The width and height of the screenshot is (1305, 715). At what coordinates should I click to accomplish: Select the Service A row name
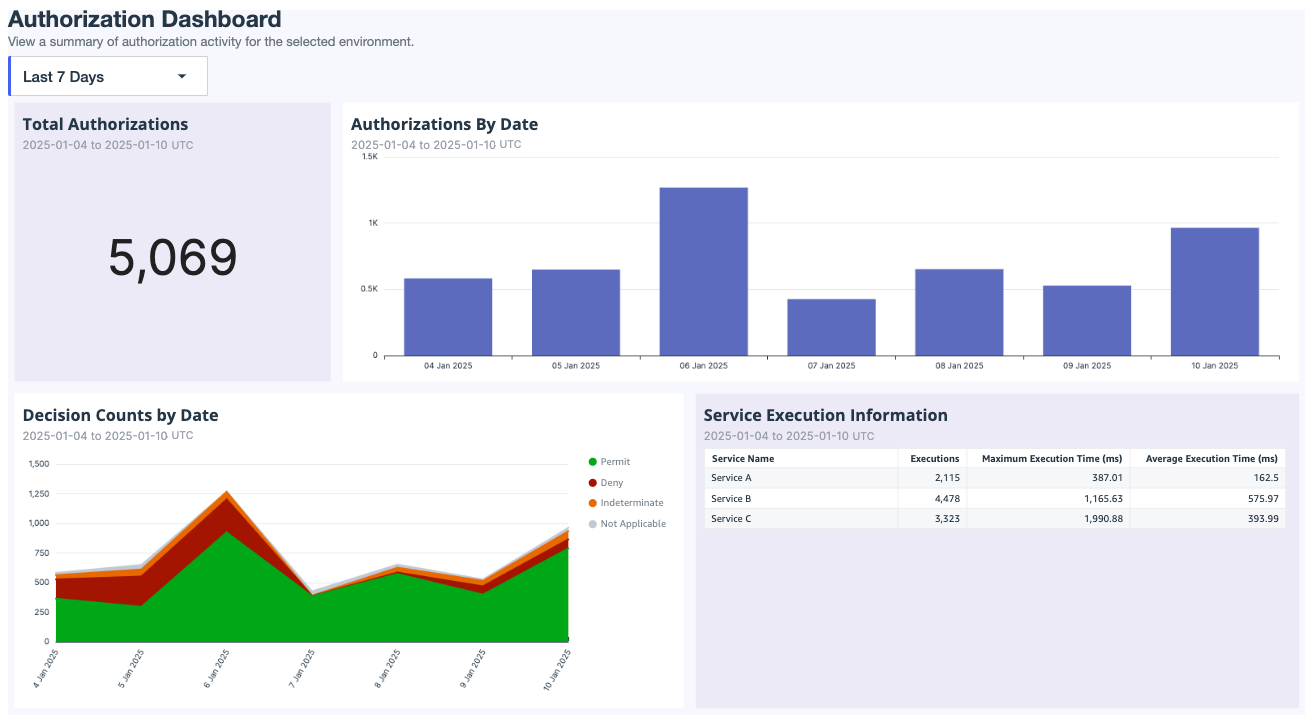click(x=731, y=478)
